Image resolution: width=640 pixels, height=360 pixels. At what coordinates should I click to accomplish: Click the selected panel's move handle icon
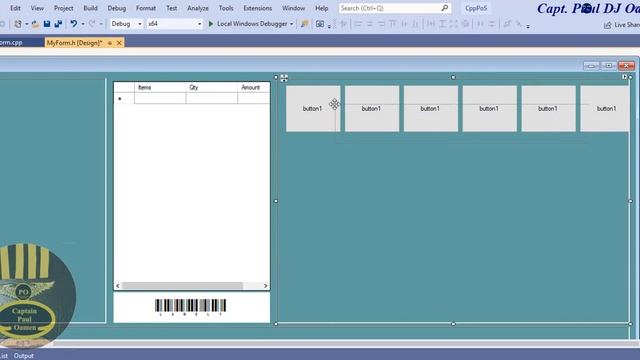click(x=284, y=78)
